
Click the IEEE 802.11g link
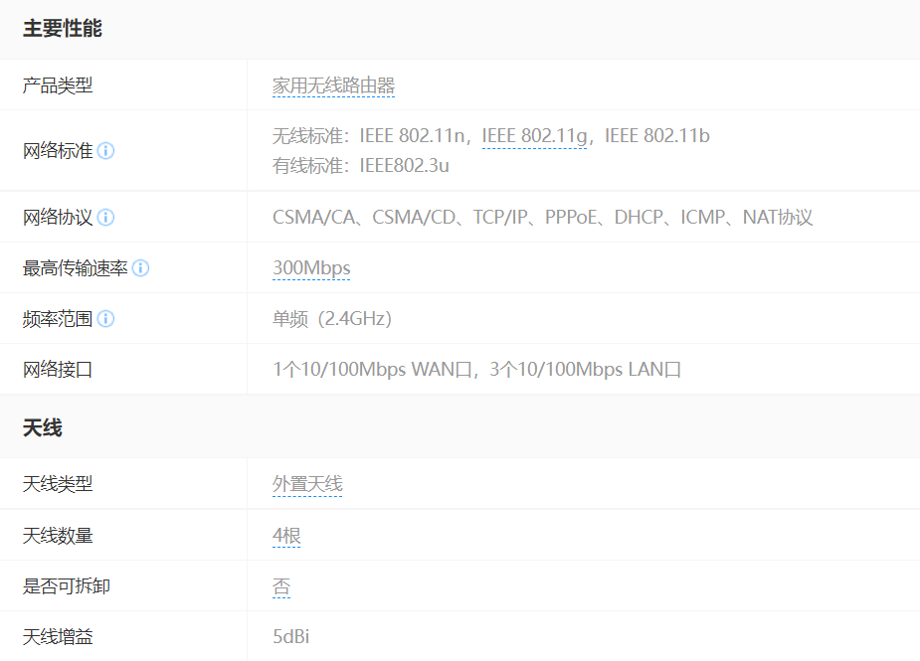pos(534,136)
